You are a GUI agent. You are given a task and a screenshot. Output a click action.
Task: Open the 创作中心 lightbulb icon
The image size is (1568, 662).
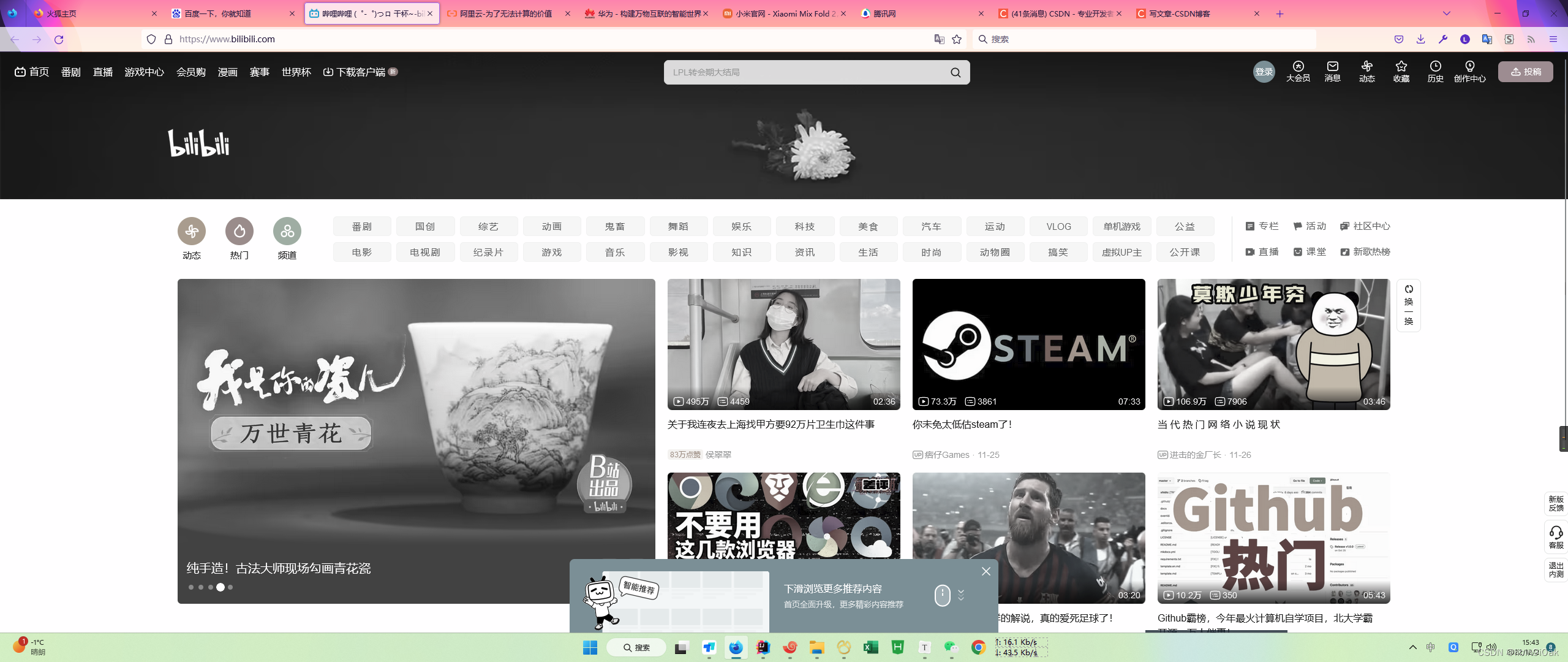click(x=1469, y=67)
